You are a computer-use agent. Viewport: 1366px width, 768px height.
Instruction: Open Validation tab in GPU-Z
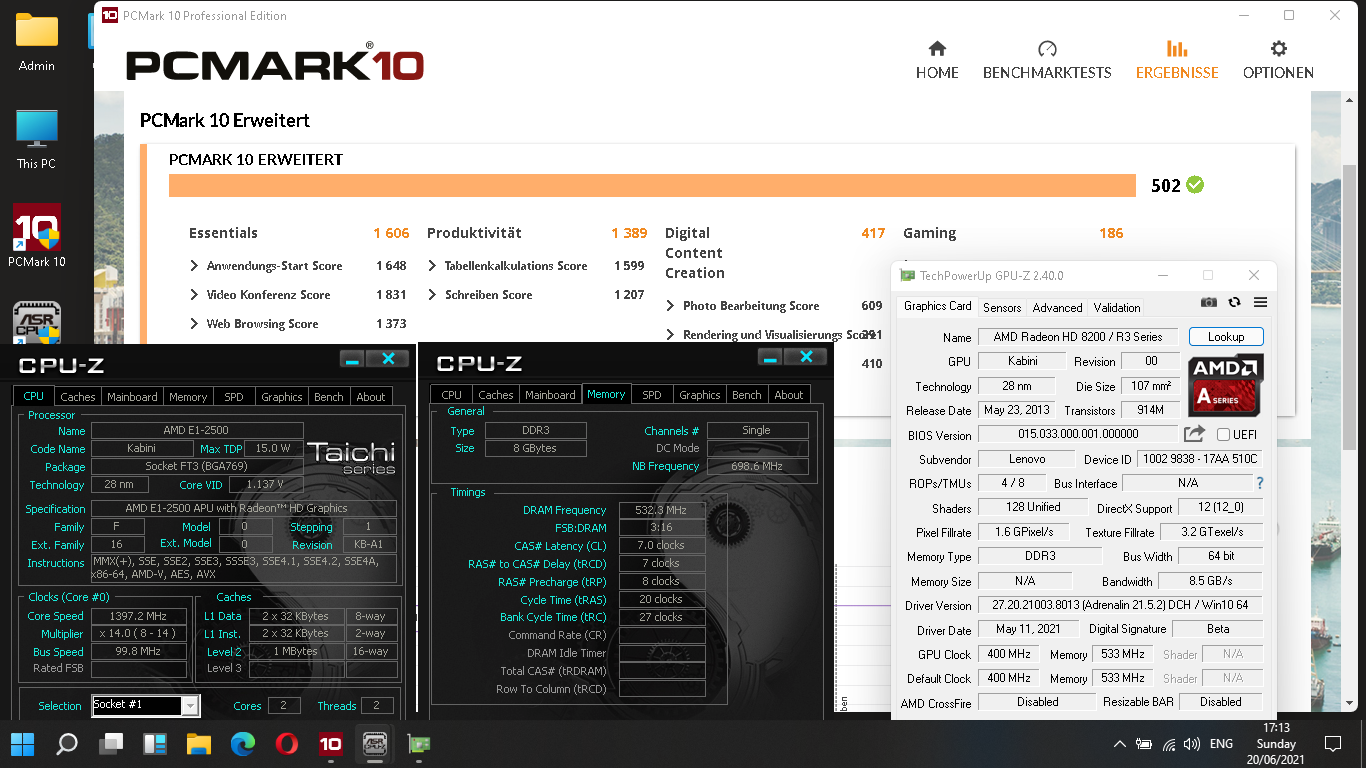point(1117,308)
